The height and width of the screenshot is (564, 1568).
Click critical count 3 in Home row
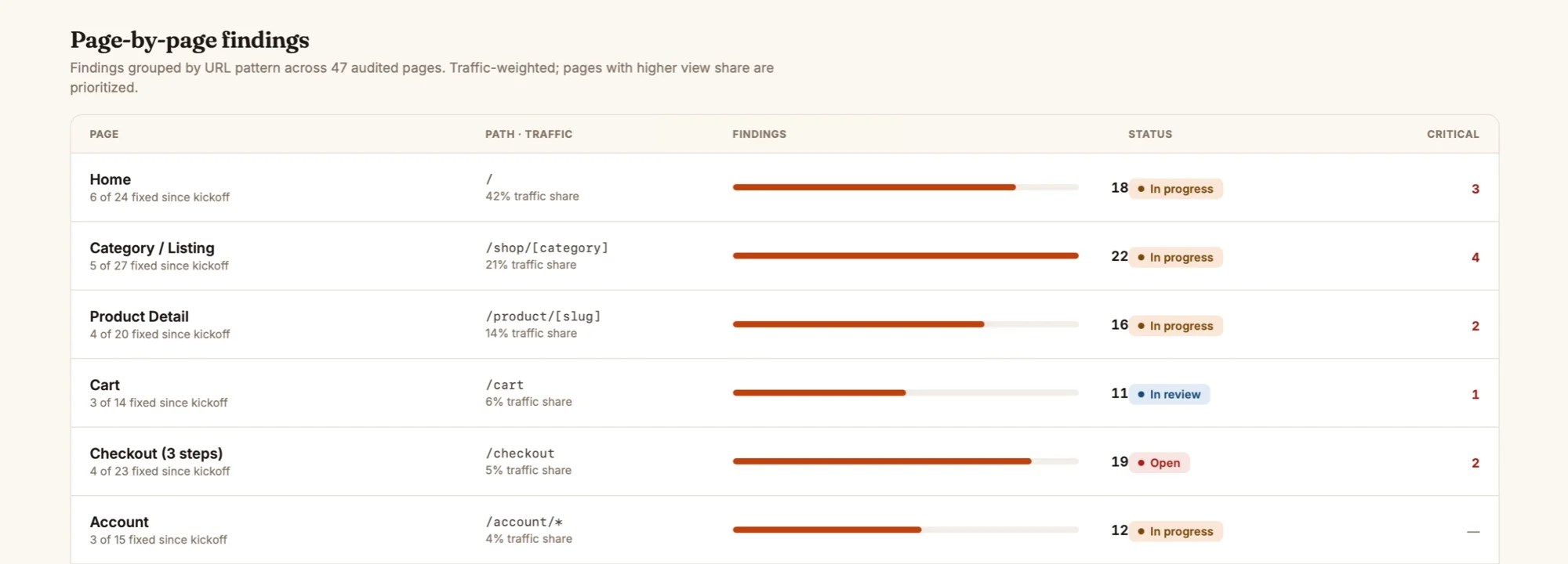pos(1475,189)
